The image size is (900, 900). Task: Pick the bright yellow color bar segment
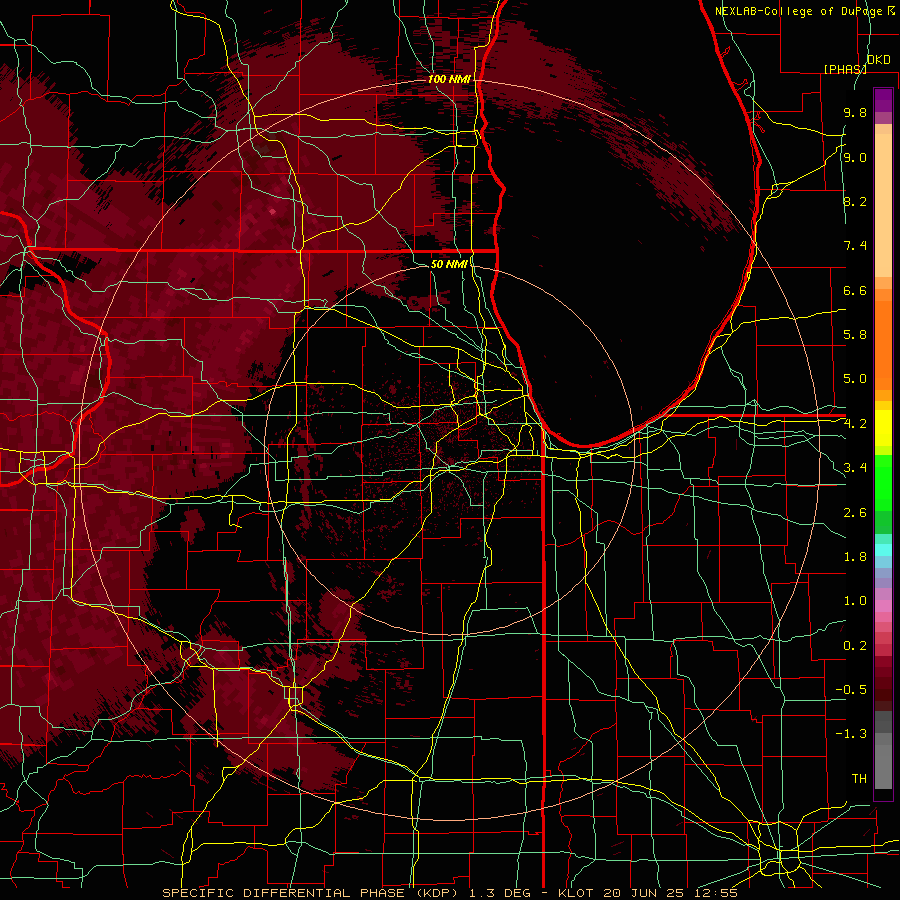coord(883,428)
